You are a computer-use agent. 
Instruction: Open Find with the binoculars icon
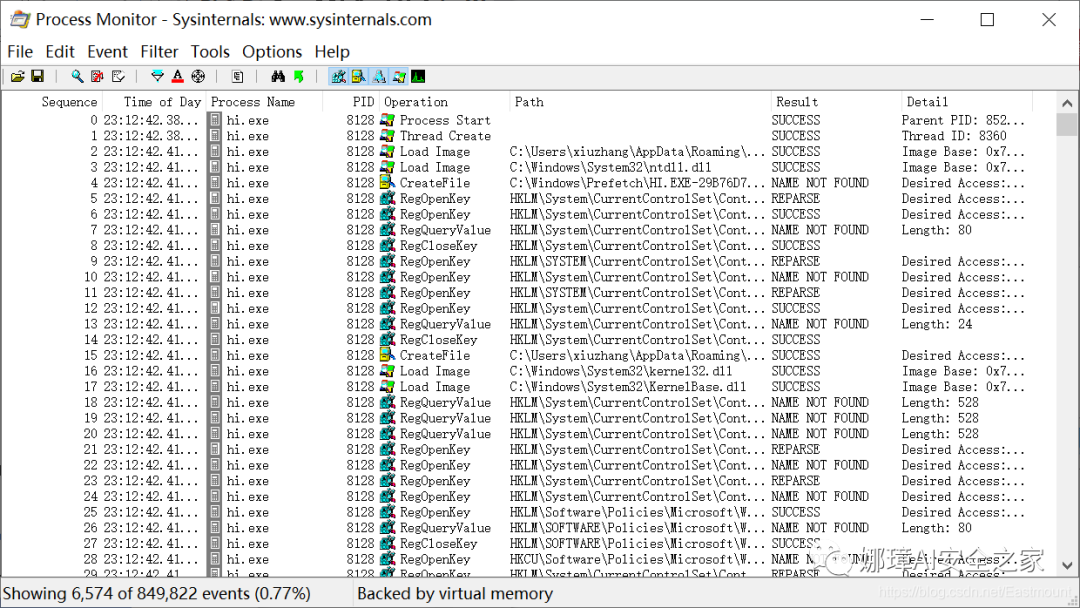pos(278,76)
